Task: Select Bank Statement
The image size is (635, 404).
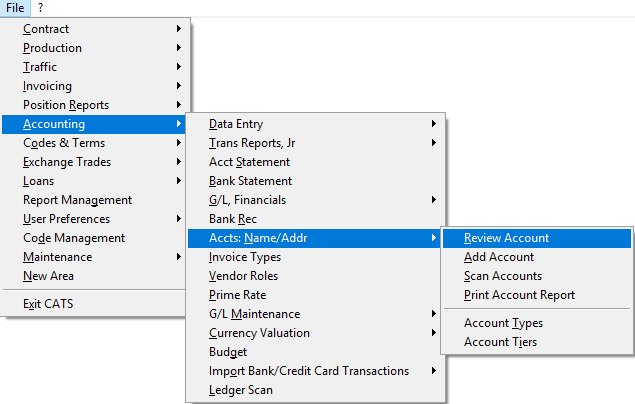Action: (314, 181)
